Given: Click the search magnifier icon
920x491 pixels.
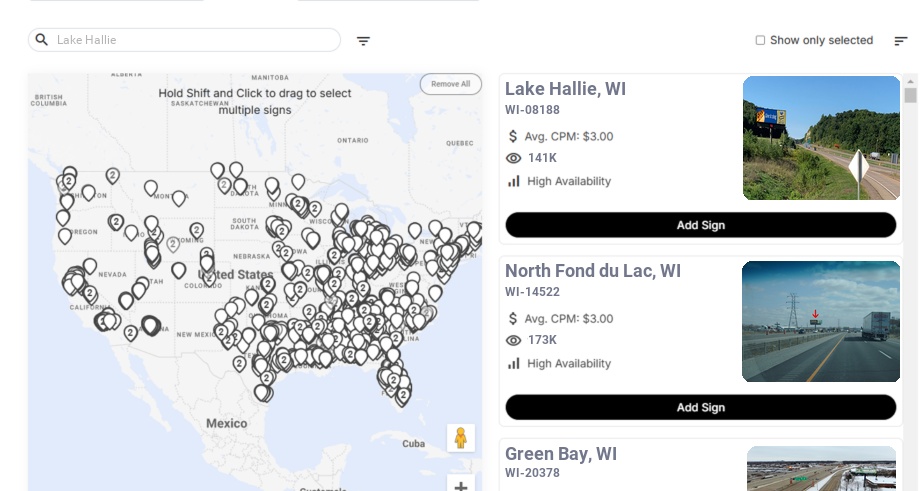Looking at the screenshot, I should [42, 40].
